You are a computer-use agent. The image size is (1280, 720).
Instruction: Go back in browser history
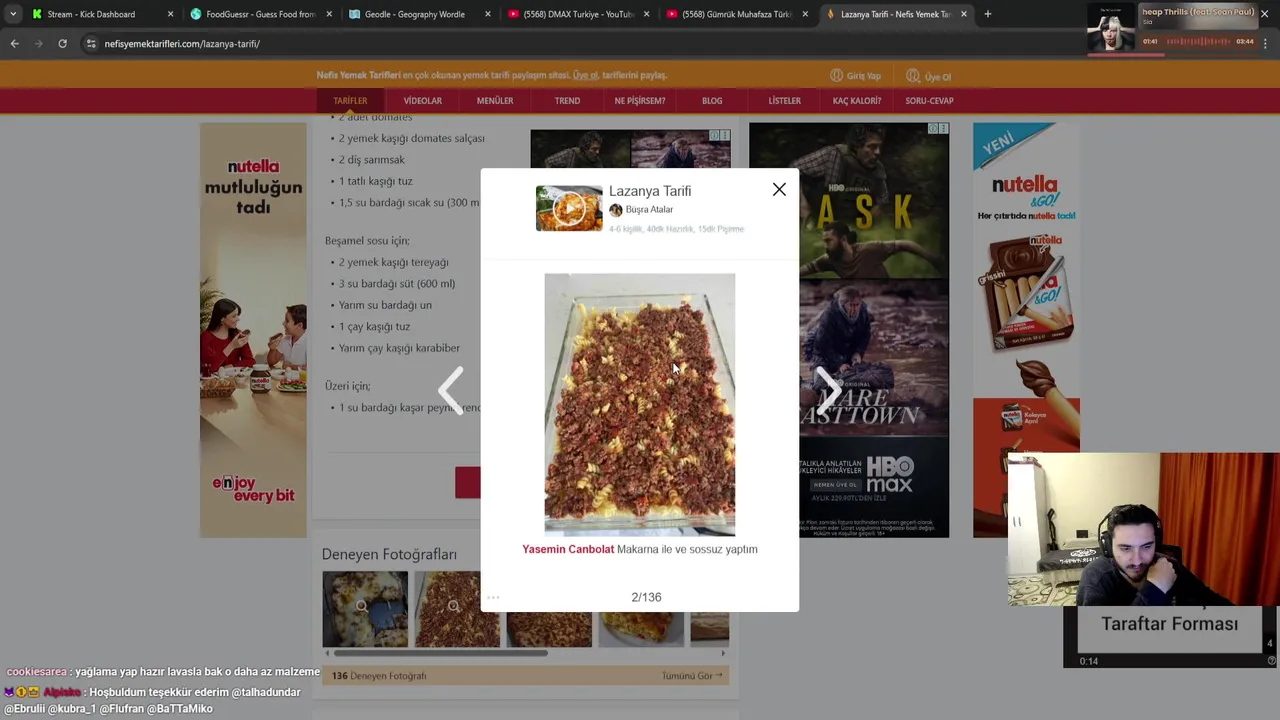(14, 44)
